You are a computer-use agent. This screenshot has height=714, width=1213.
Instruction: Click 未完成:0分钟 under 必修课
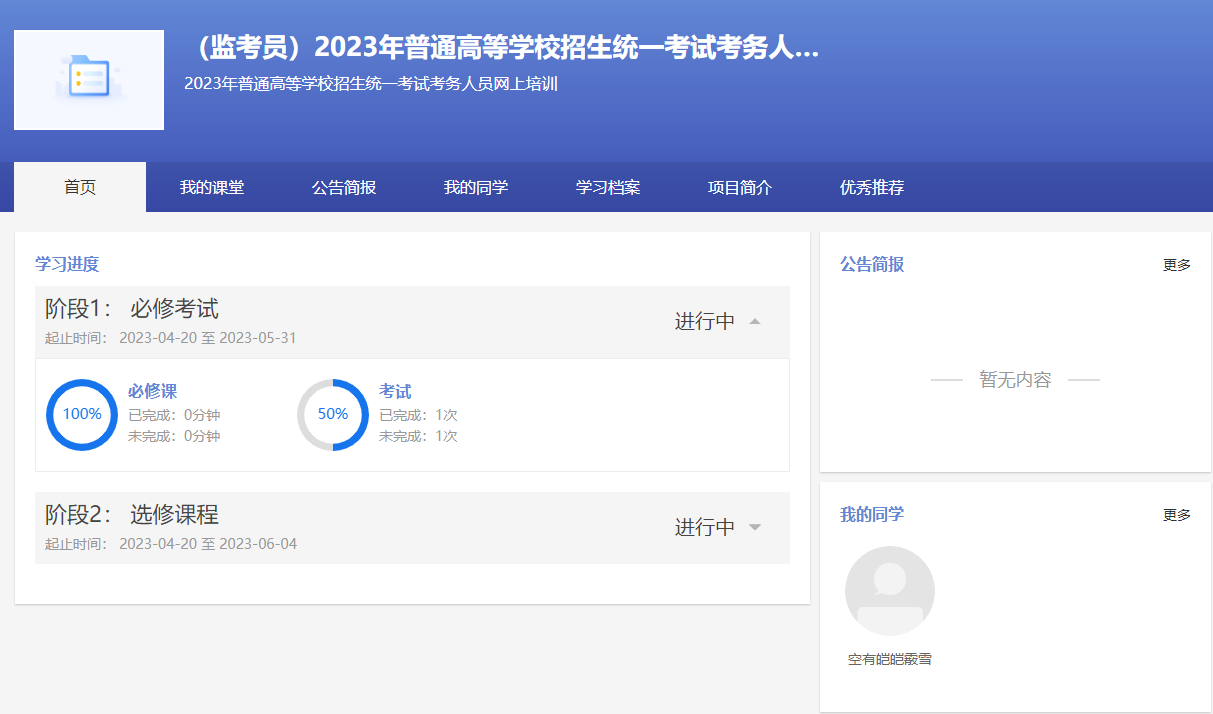(x=174, y=436)
